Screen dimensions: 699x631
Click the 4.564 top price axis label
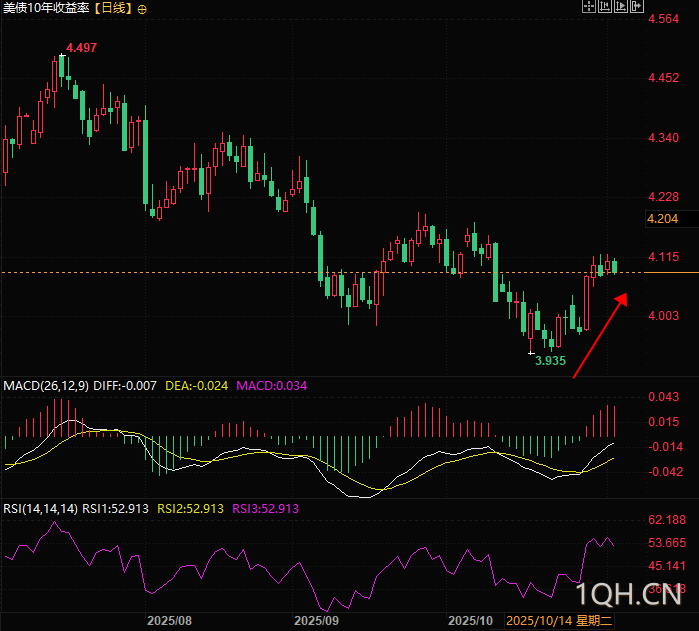663,19
